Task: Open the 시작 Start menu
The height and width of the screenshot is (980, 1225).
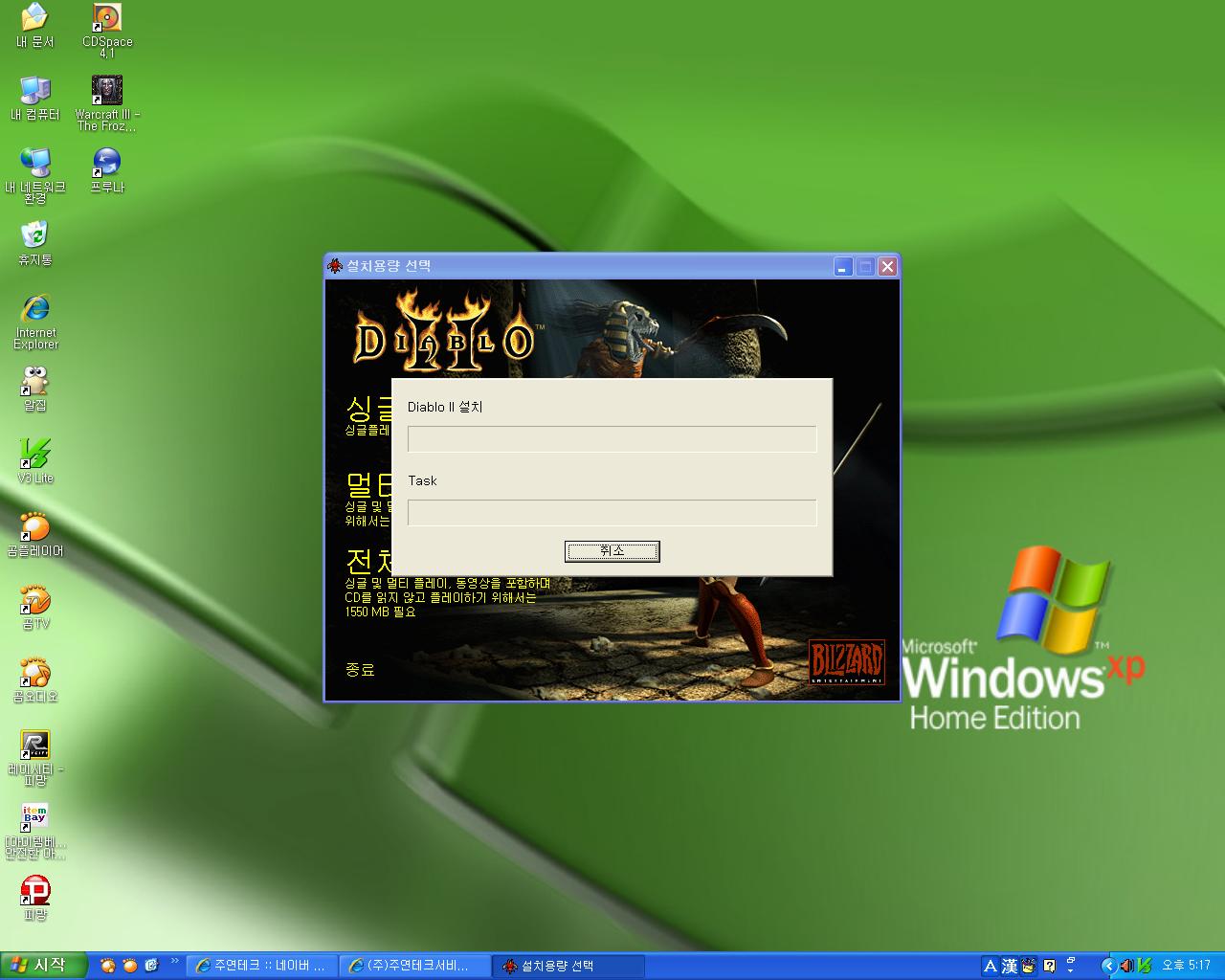Action: 43,966
